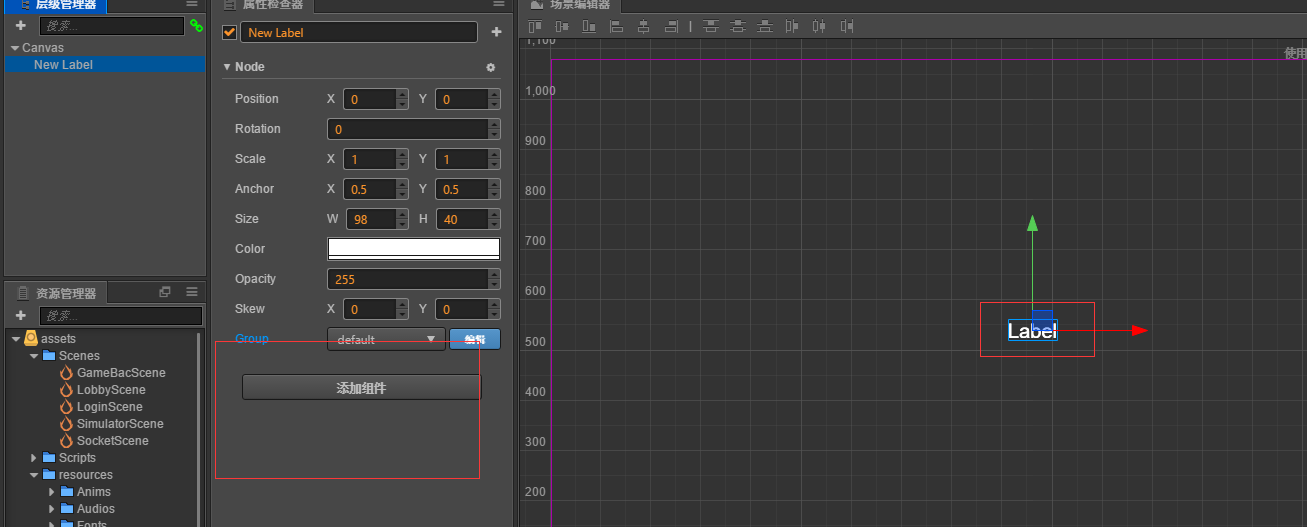Open the Group default dropdown
Image resolution: width=1307 pixels, height=527 pixels.
pos(386,339)
